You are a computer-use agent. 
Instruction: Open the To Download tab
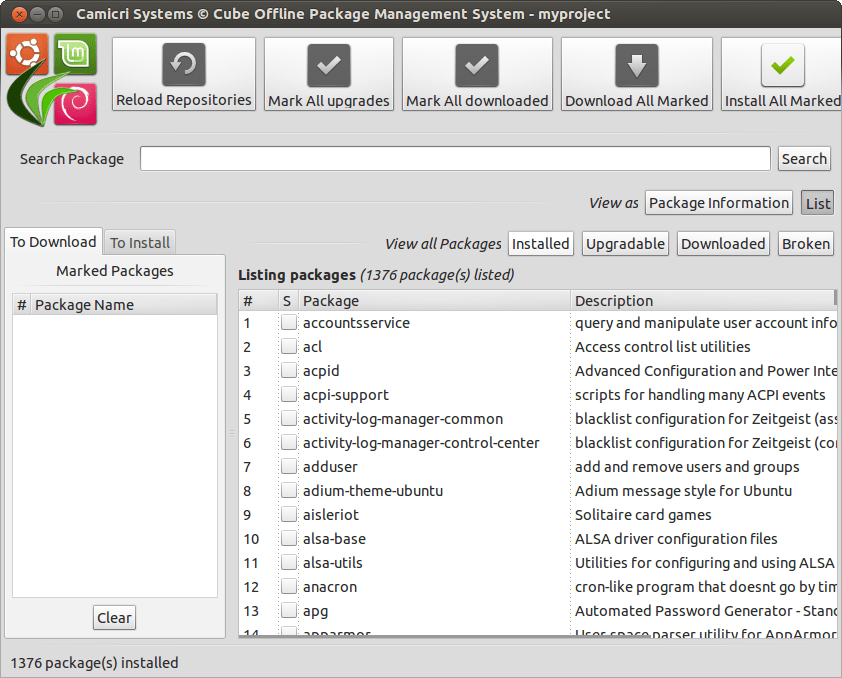point(53,241)
